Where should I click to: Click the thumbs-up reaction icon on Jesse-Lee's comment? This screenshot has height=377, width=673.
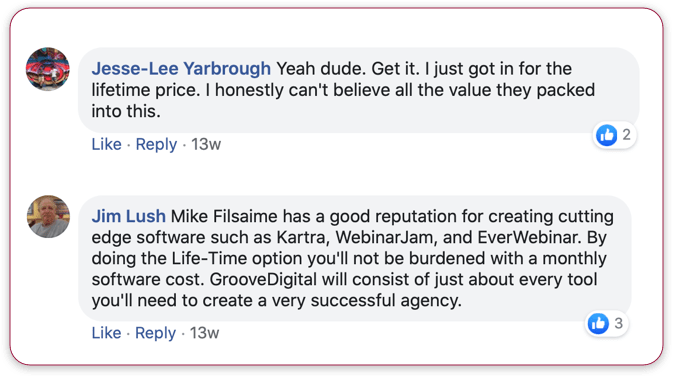pos(606,135)
